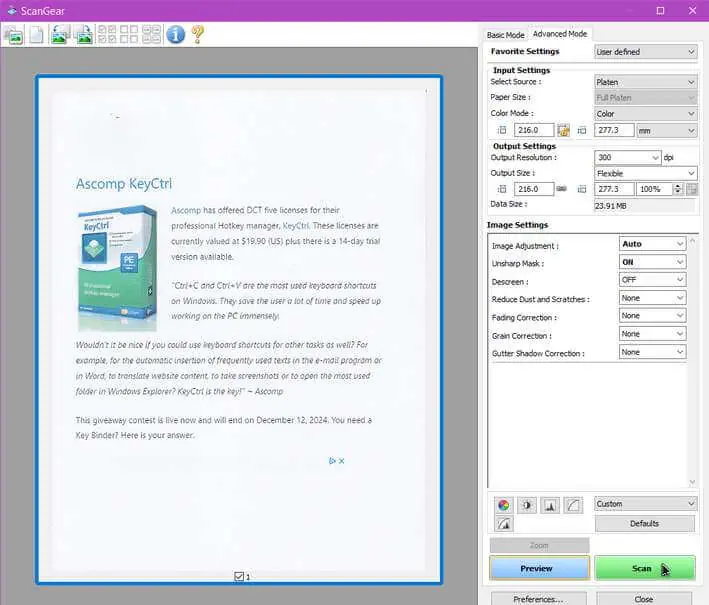Screen dimensions: 709x605
Task: Click the uncheck all frames icon
Action: 129,34
